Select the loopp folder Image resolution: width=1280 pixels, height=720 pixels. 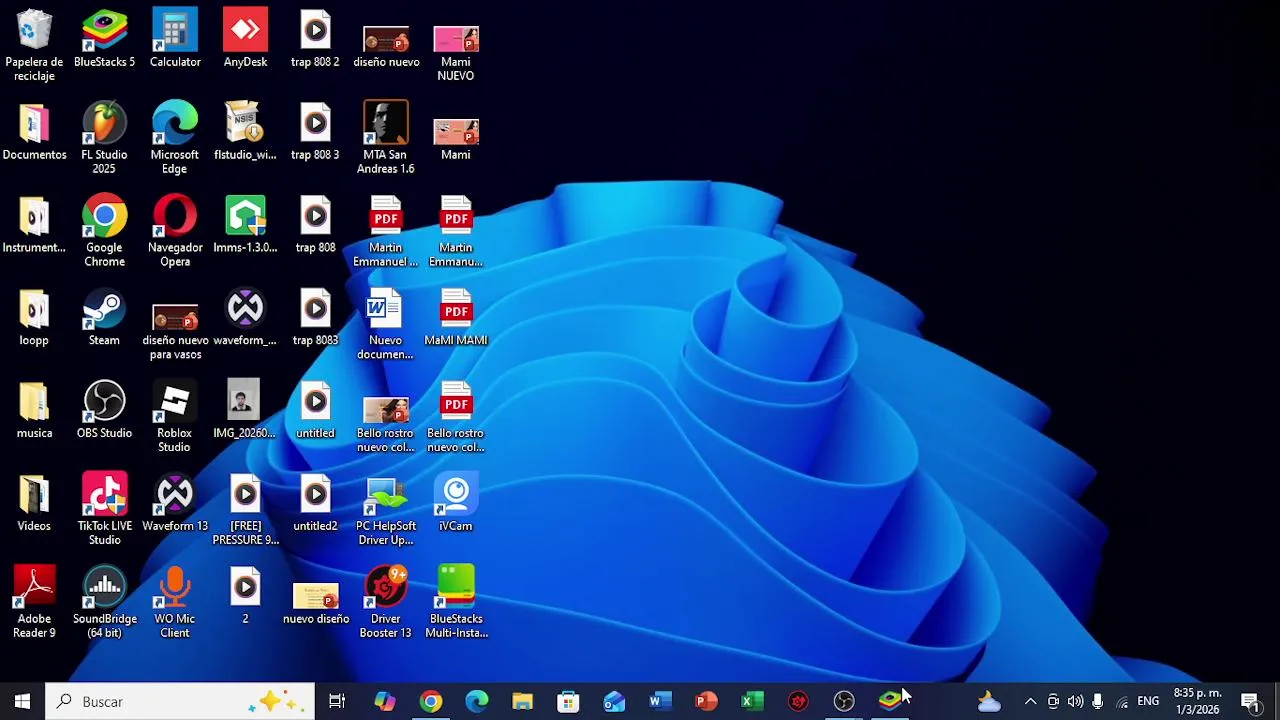coord(34,318)
